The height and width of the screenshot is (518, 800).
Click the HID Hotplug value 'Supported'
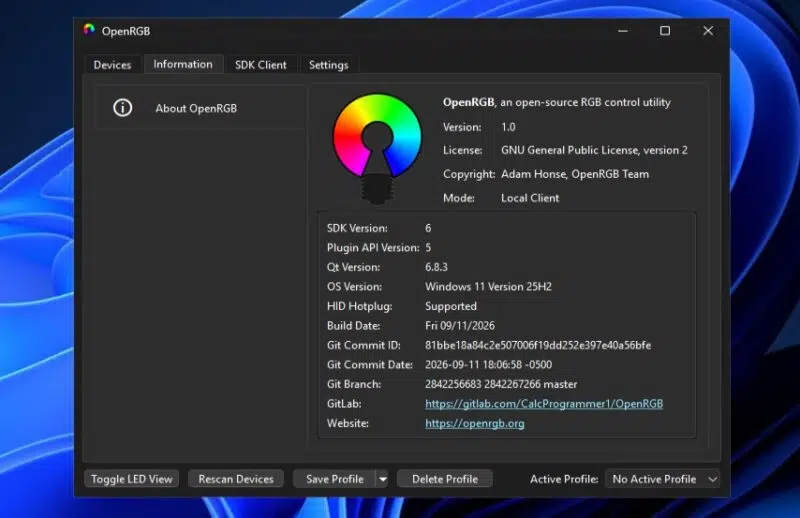pyautogui.click(x=451, y=306)
